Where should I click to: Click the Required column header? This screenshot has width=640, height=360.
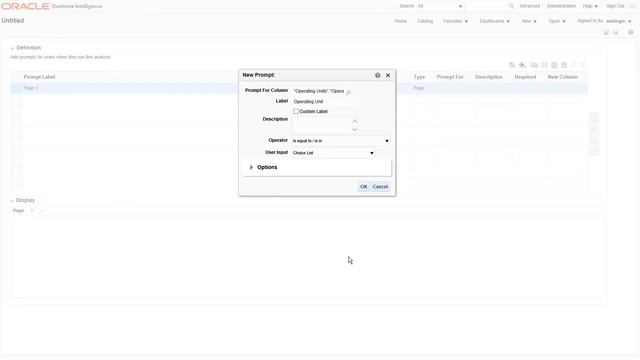pyautogui.click(x=525, y=77)
